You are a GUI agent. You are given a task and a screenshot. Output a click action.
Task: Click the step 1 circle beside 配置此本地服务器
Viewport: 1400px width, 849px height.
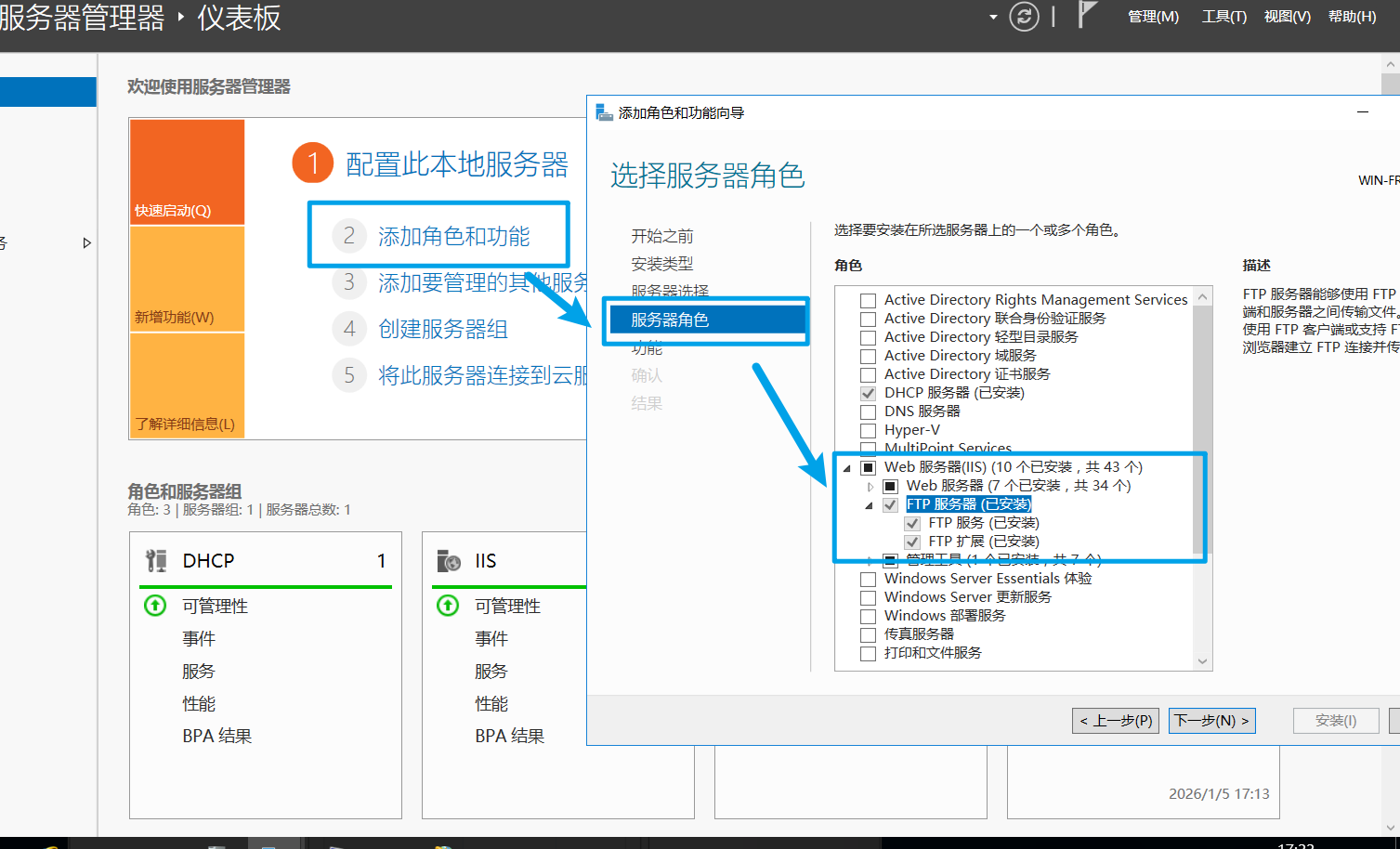tap(313, 161)
